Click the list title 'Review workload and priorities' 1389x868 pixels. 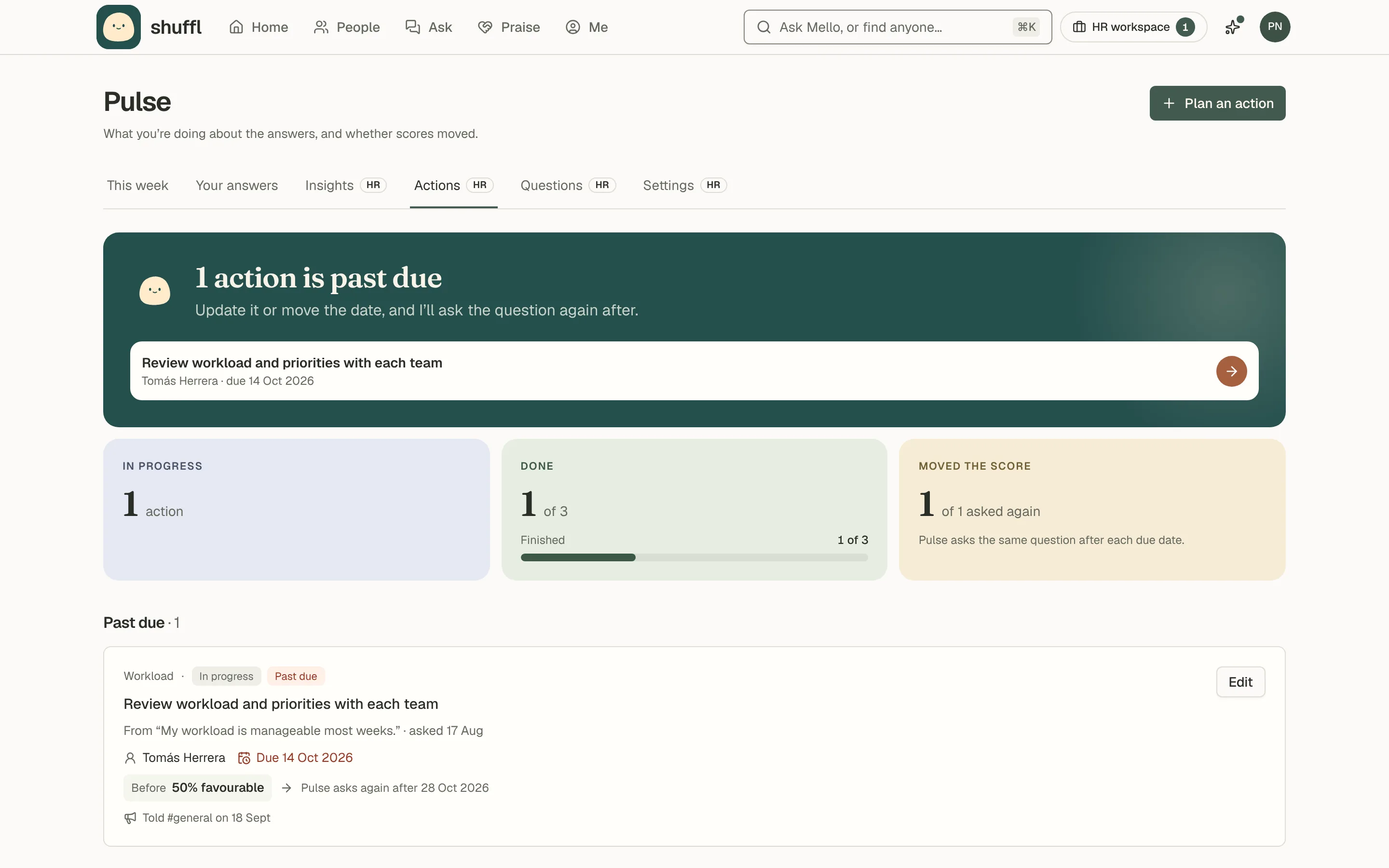pos(281,704)
